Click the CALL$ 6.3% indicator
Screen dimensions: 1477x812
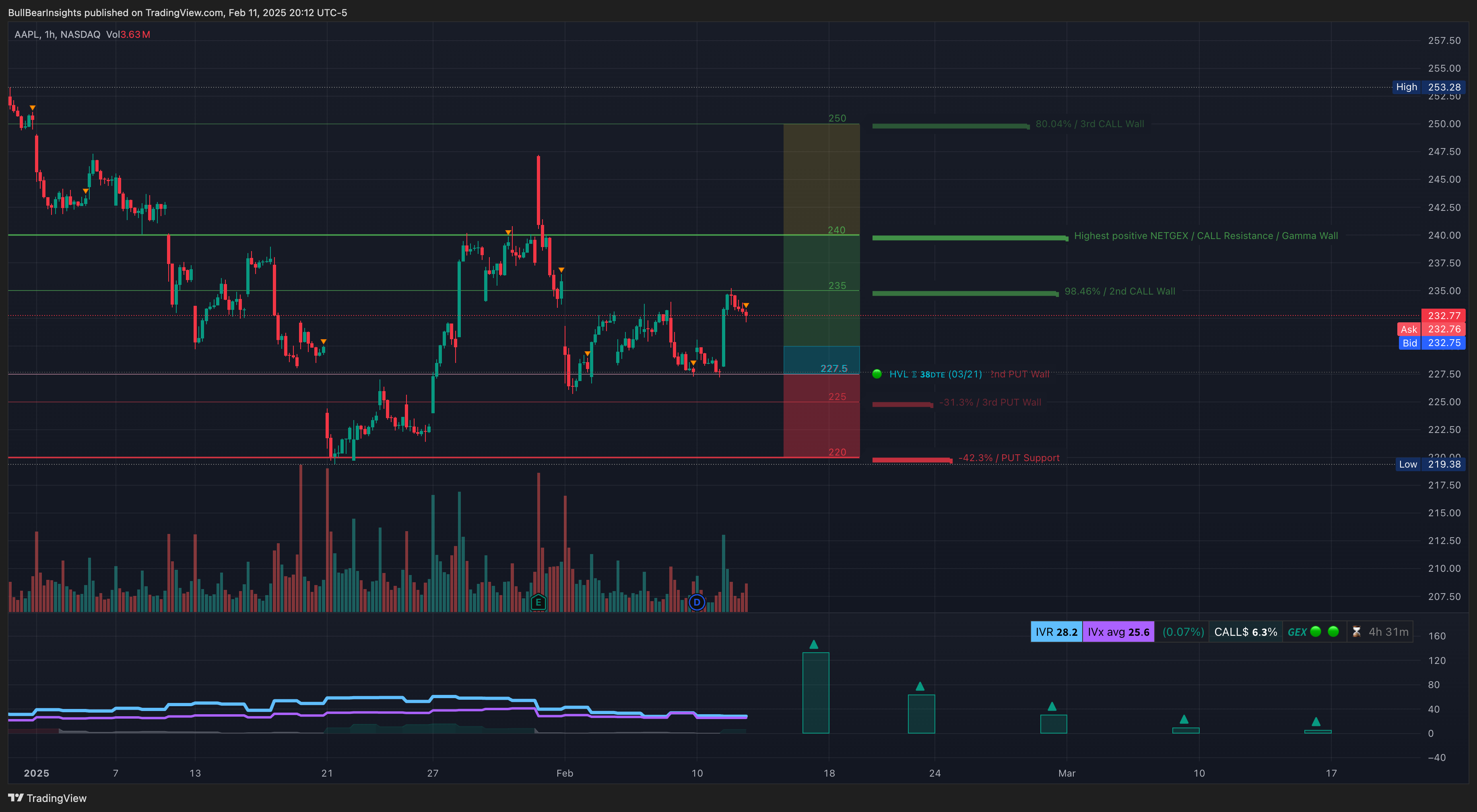click(x=1245, y=631)
